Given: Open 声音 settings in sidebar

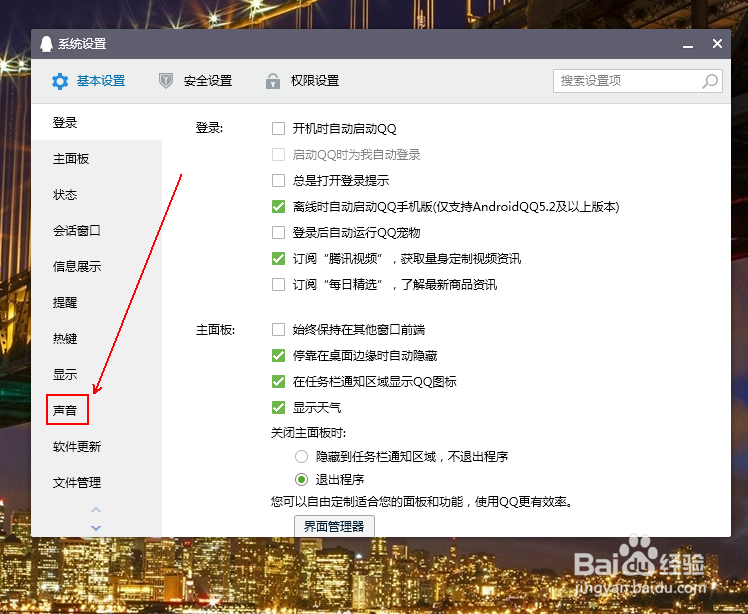Looking at the screenshot, I should (x=96, y=410).
